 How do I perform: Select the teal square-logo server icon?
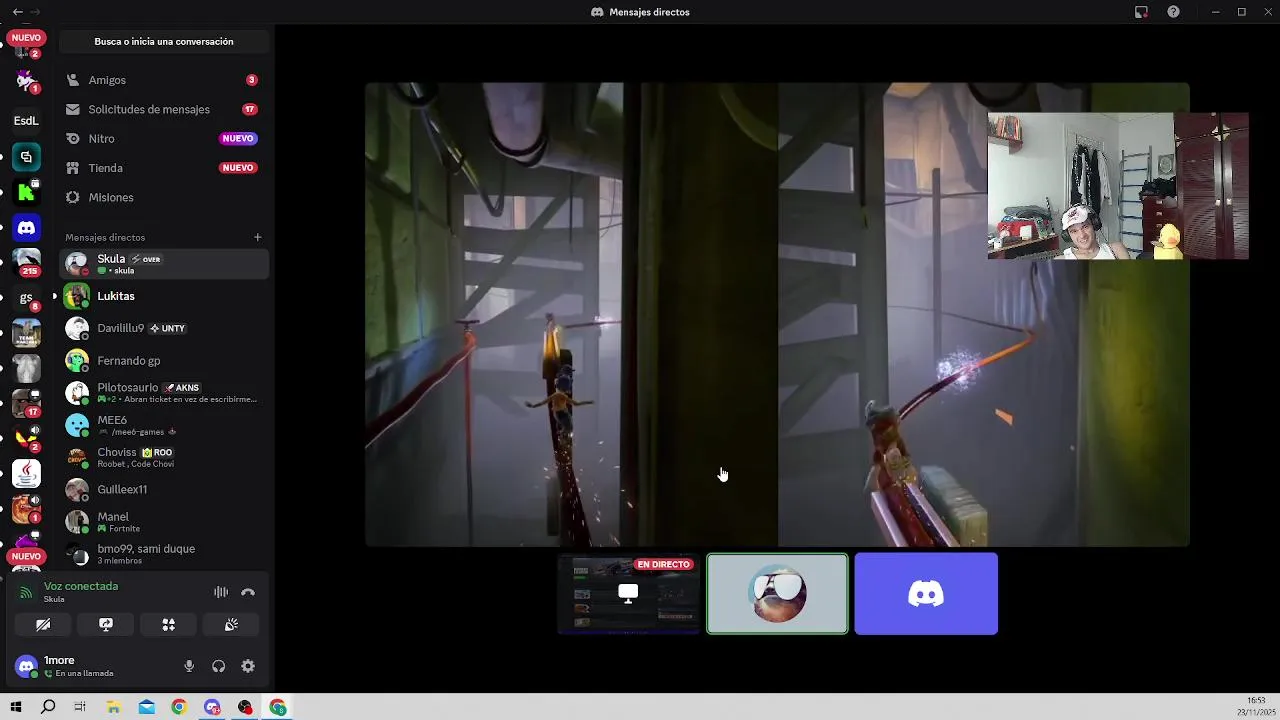coord(26,157)
